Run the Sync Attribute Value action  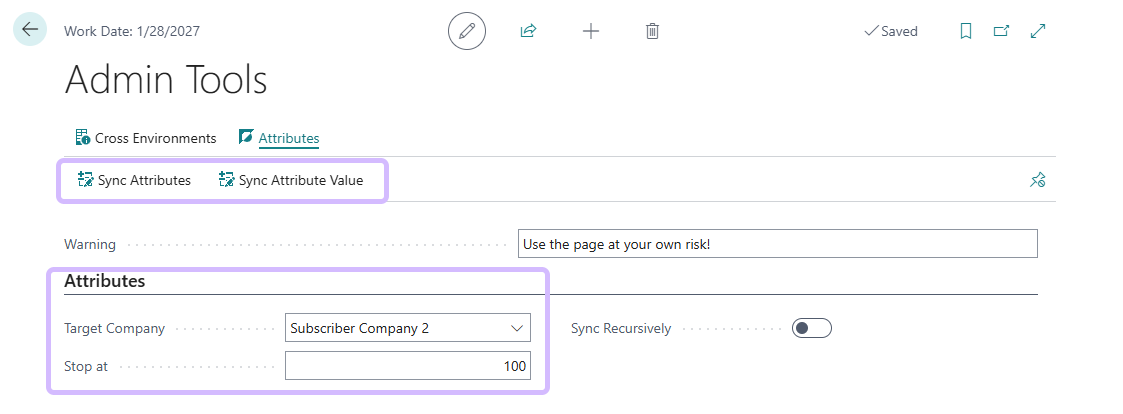pos(290,181)
